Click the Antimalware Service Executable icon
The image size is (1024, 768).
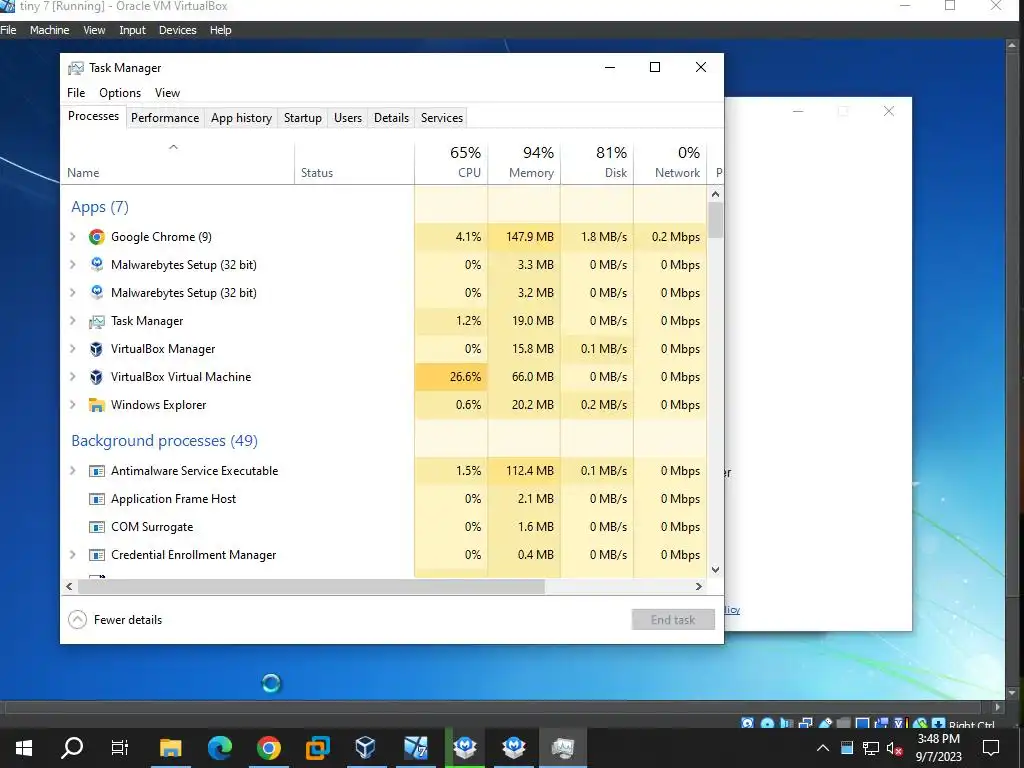pos(97,471)
